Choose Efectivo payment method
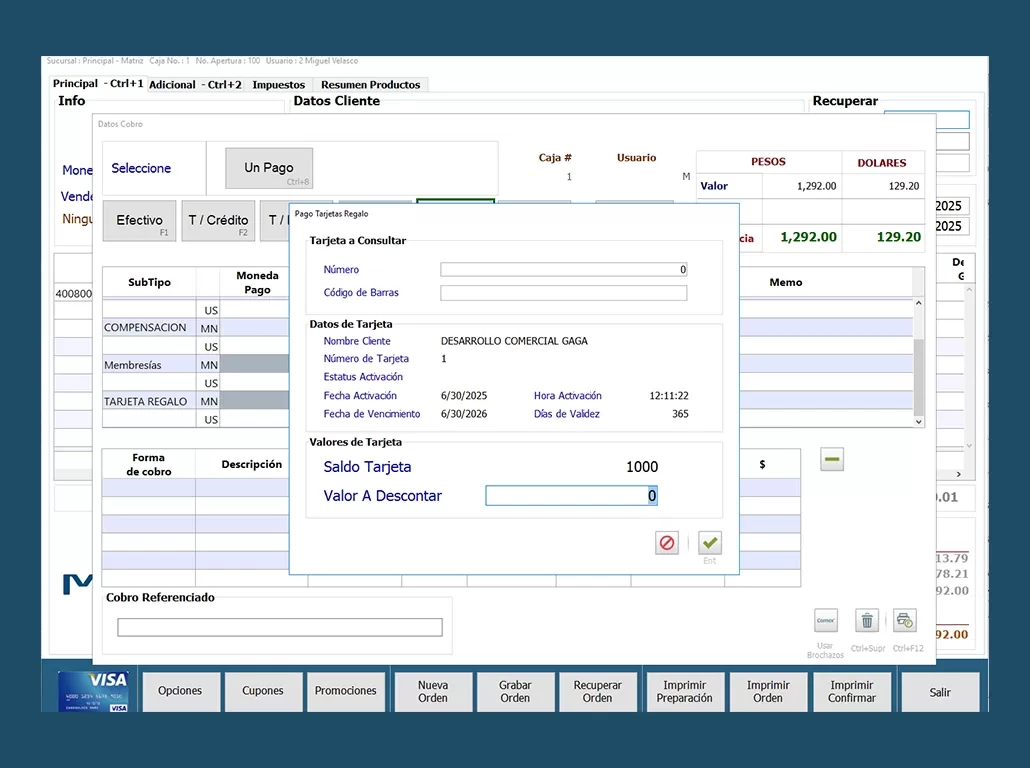 point(140,221)
